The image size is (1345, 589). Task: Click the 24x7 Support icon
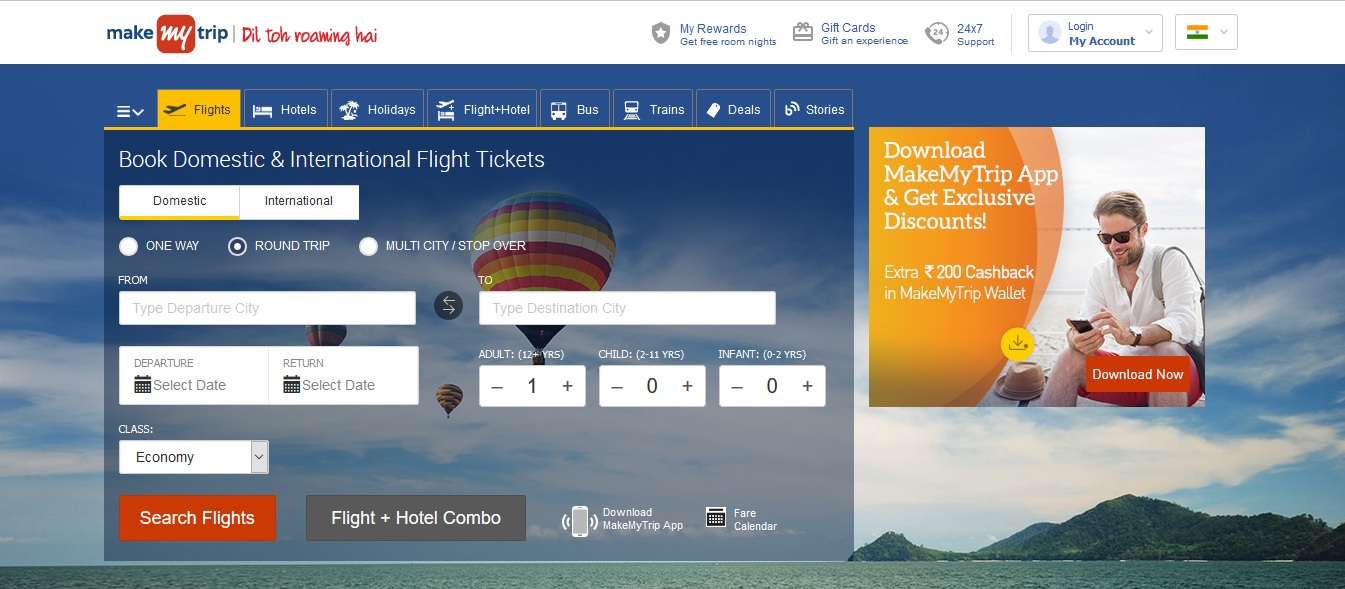tap(937, 34)
